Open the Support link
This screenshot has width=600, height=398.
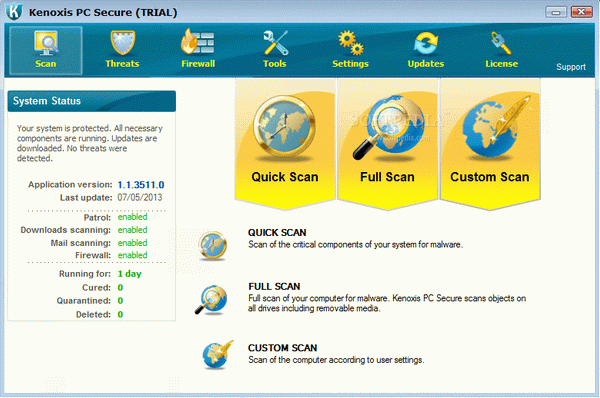pyautogui.click(x=571, y=67)
